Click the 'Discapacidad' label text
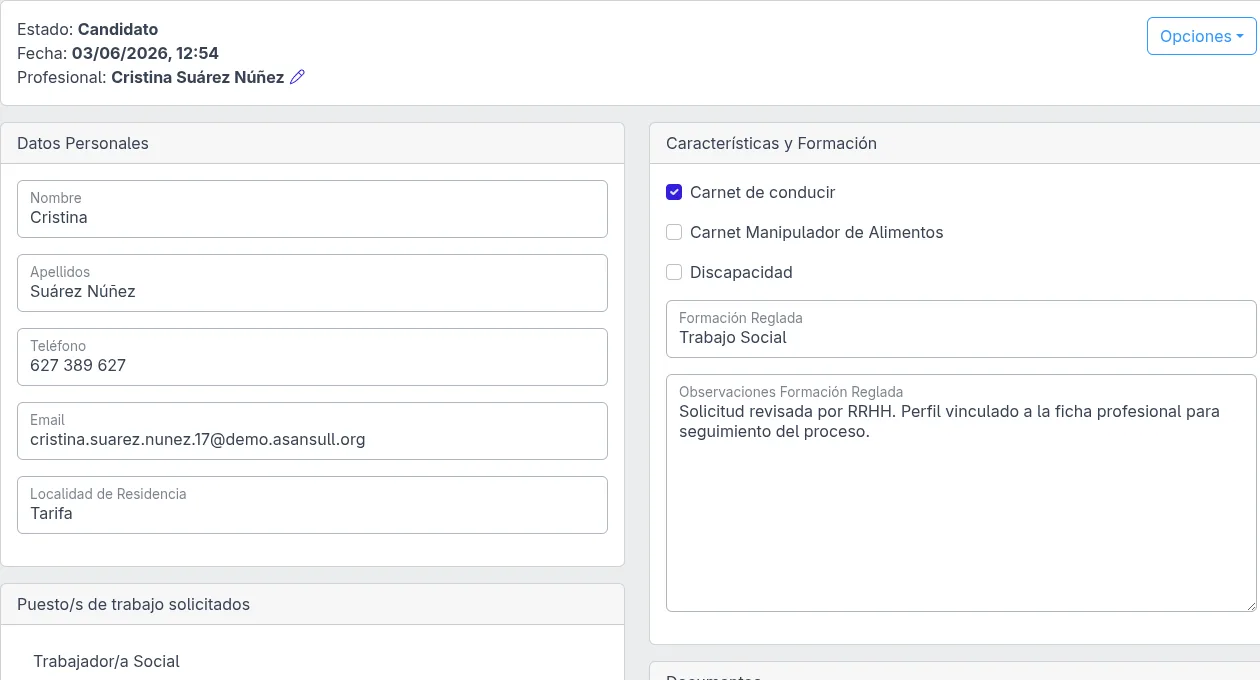Screen dimensions: 1260x680 741,272
